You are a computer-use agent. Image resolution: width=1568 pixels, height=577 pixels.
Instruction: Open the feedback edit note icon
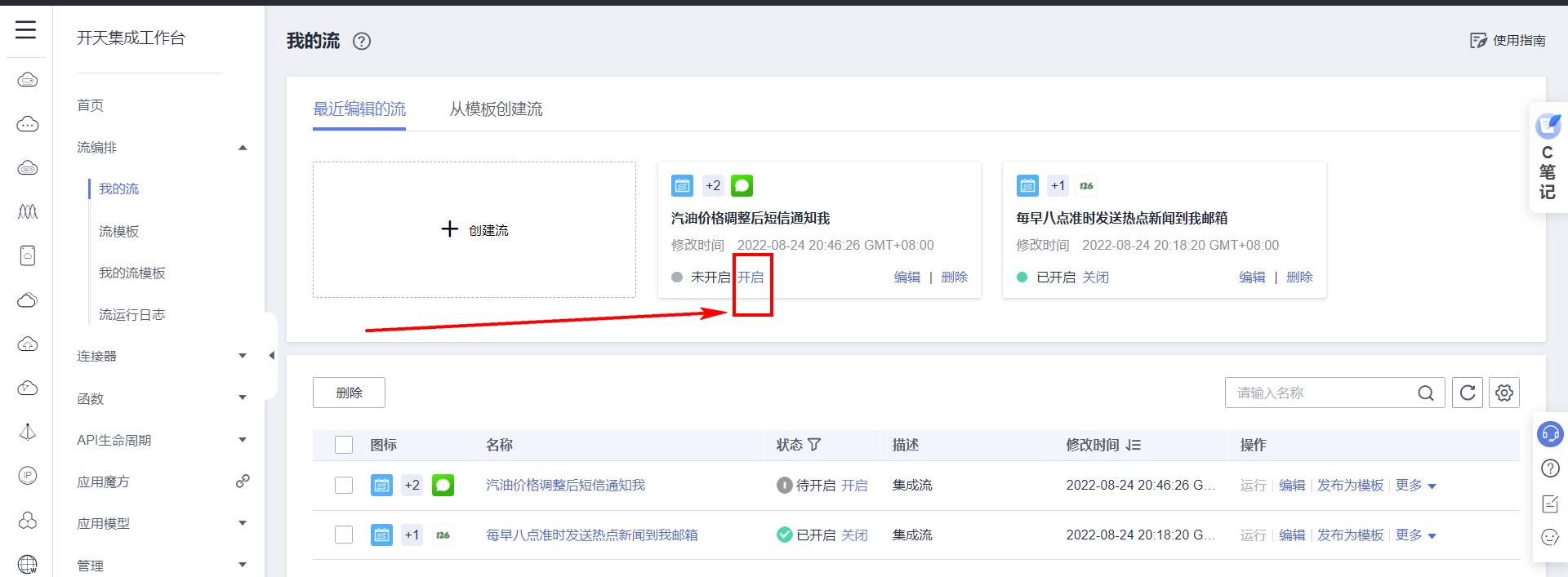pyautogui.click(x=1550, y=504)
